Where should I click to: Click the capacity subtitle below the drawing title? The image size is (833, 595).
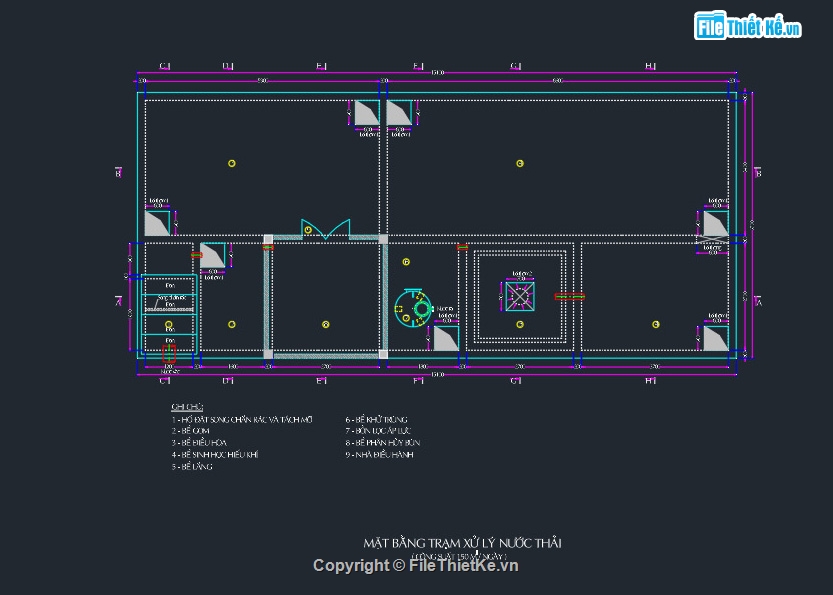click(x=461, y=555)
